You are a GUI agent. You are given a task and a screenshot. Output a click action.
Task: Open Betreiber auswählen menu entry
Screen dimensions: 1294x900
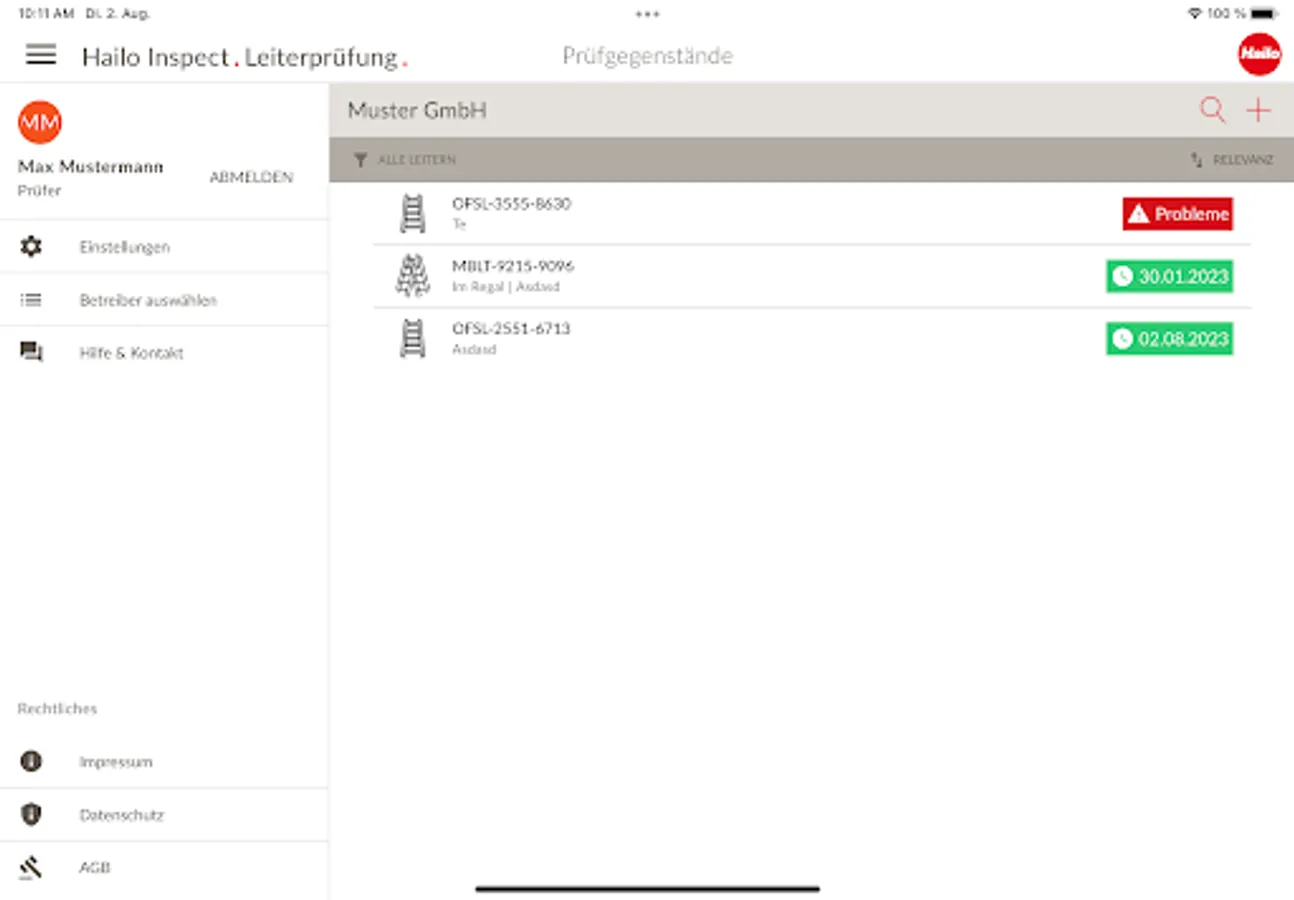tap(164, 300)
